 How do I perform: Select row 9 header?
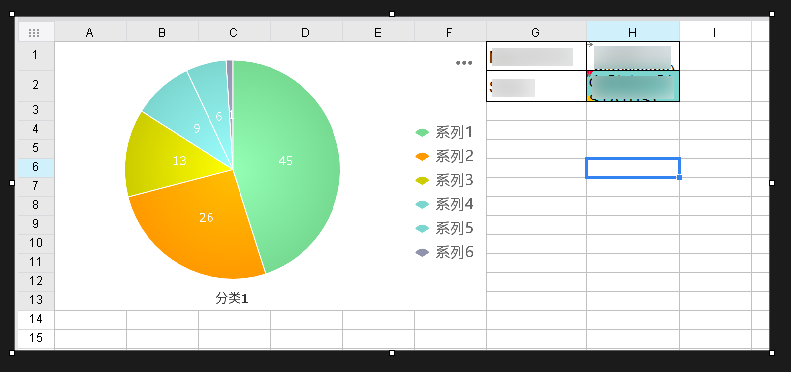click(35, 225)
